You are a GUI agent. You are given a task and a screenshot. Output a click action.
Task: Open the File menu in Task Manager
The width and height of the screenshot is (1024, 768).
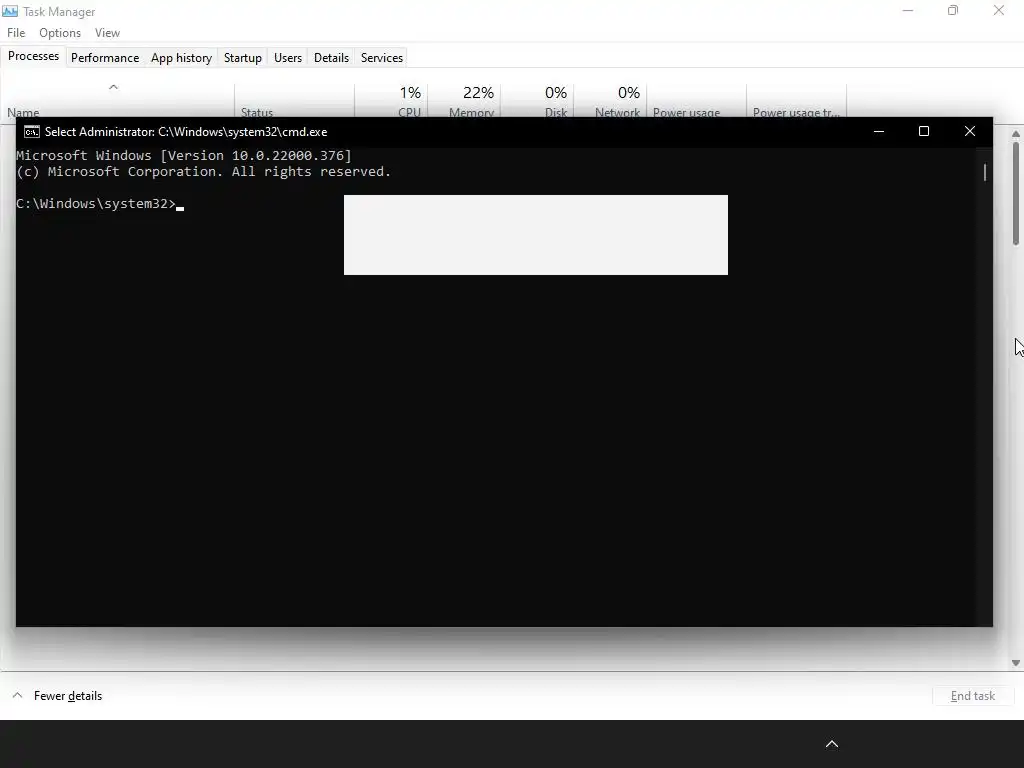(x=16, y=33)
